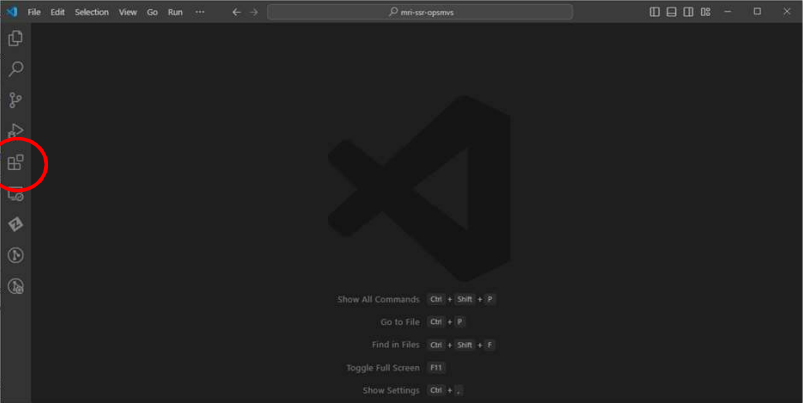Screen dimensions: 803x403
Task: Go back using the left arrow
Action: coord(236,12)
